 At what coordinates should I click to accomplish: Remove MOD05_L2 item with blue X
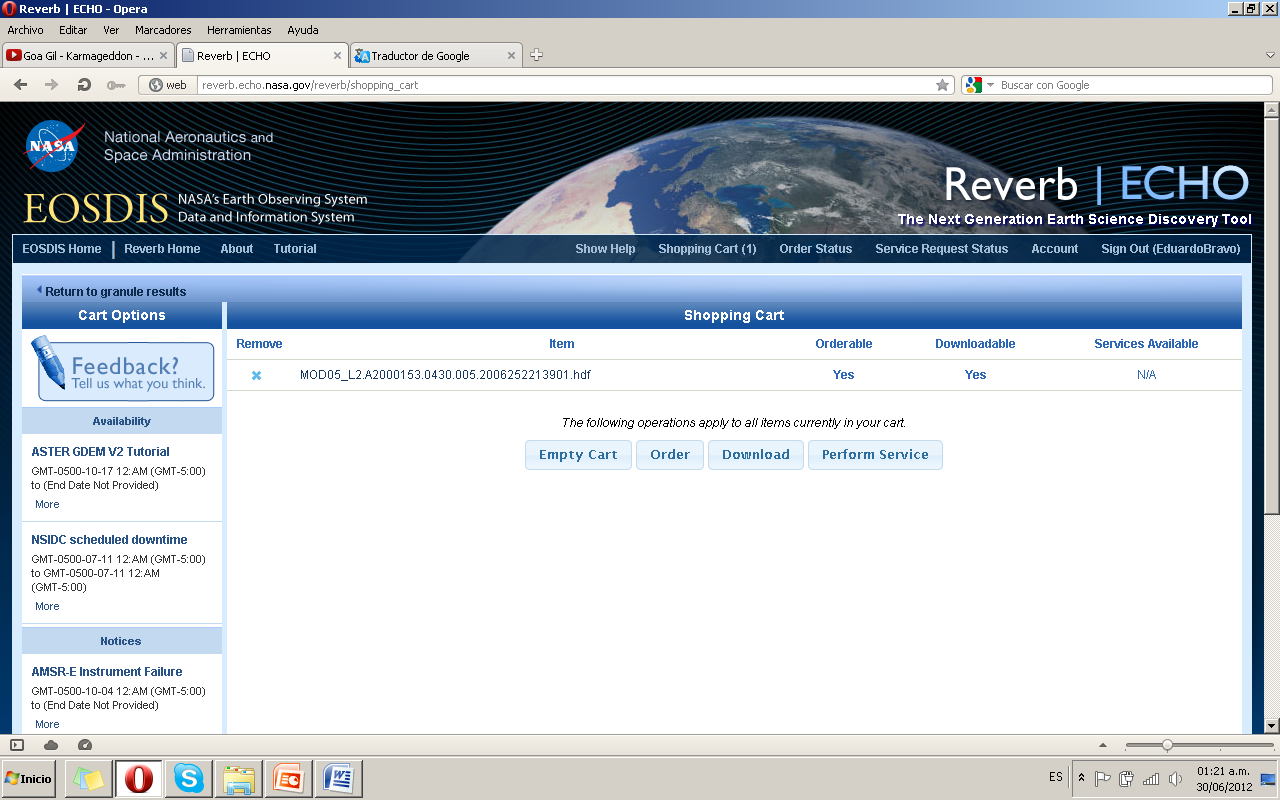256,375
